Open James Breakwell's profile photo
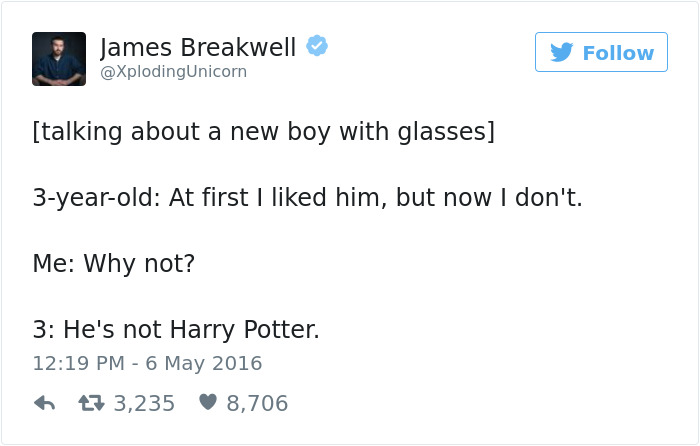700x446 pixels. pos(59,59)
